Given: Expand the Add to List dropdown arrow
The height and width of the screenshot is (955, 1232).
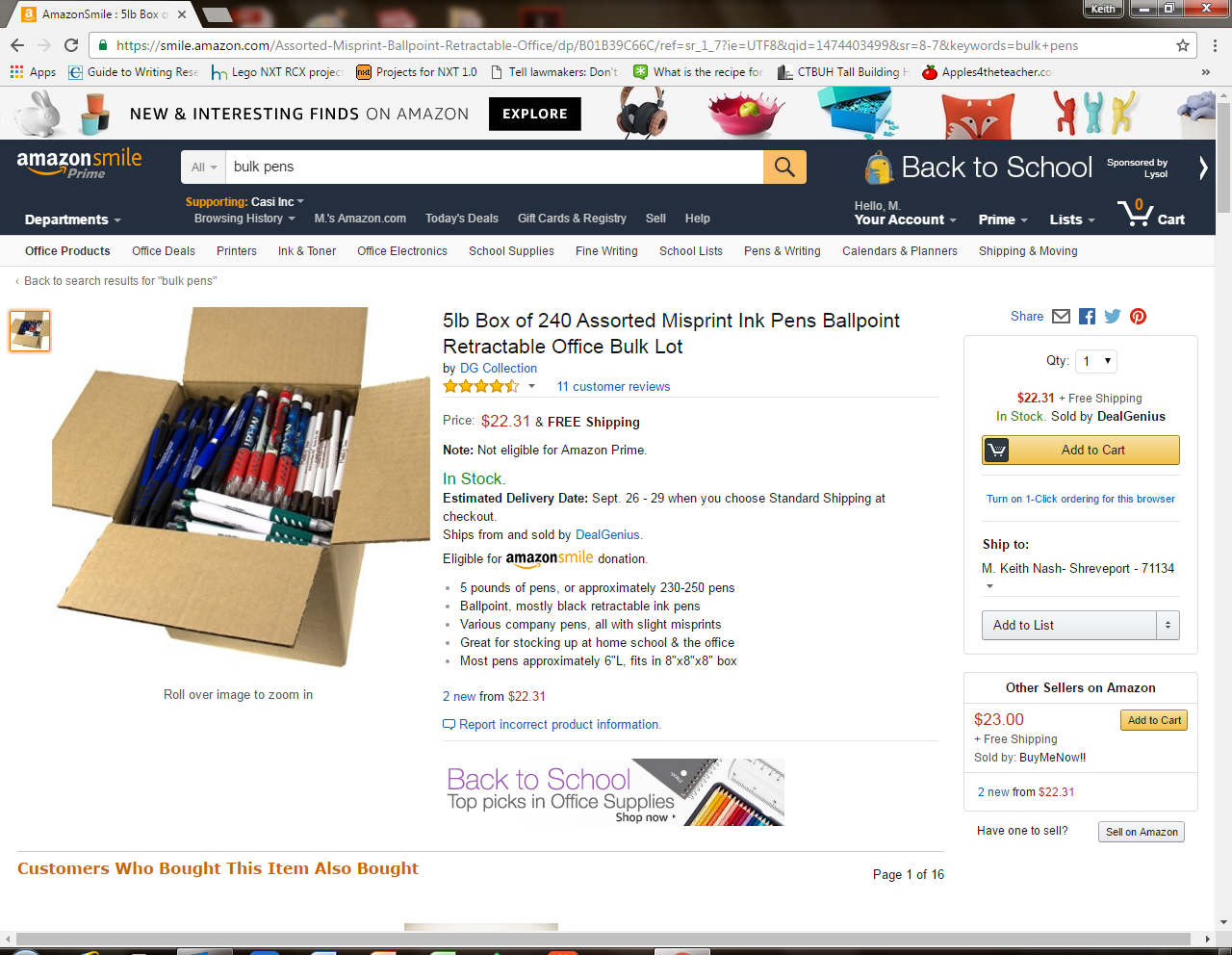Looking at the screenshot, I should tap(1168, 625).
